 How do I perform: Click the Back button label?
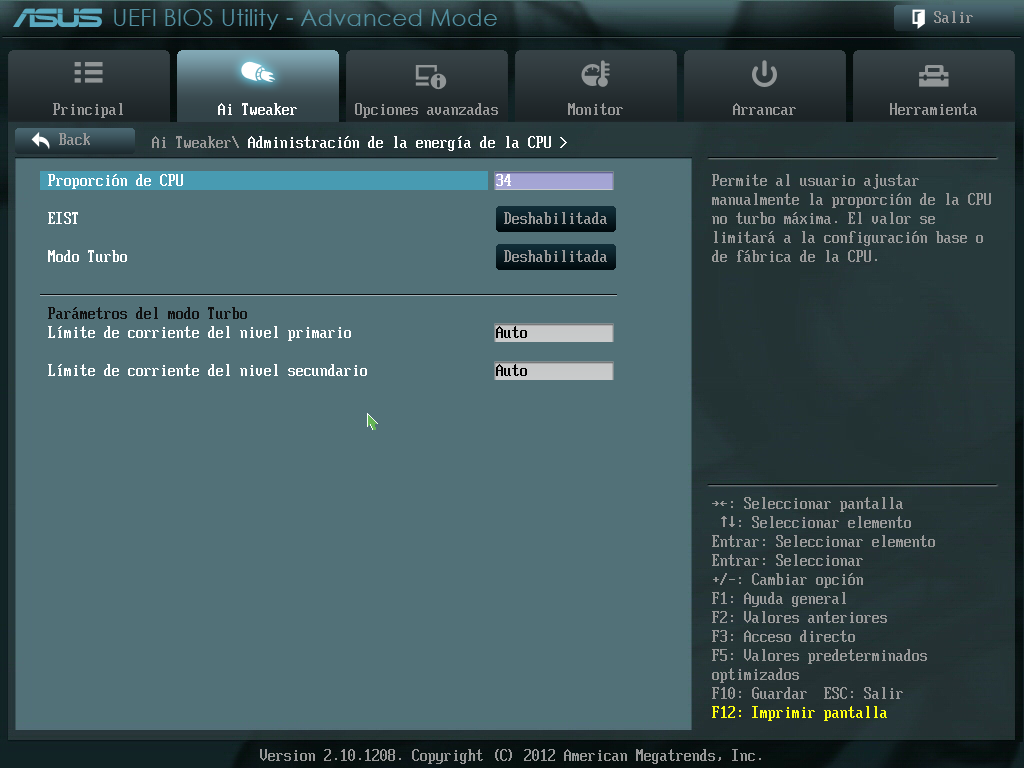tap(74, 140)
